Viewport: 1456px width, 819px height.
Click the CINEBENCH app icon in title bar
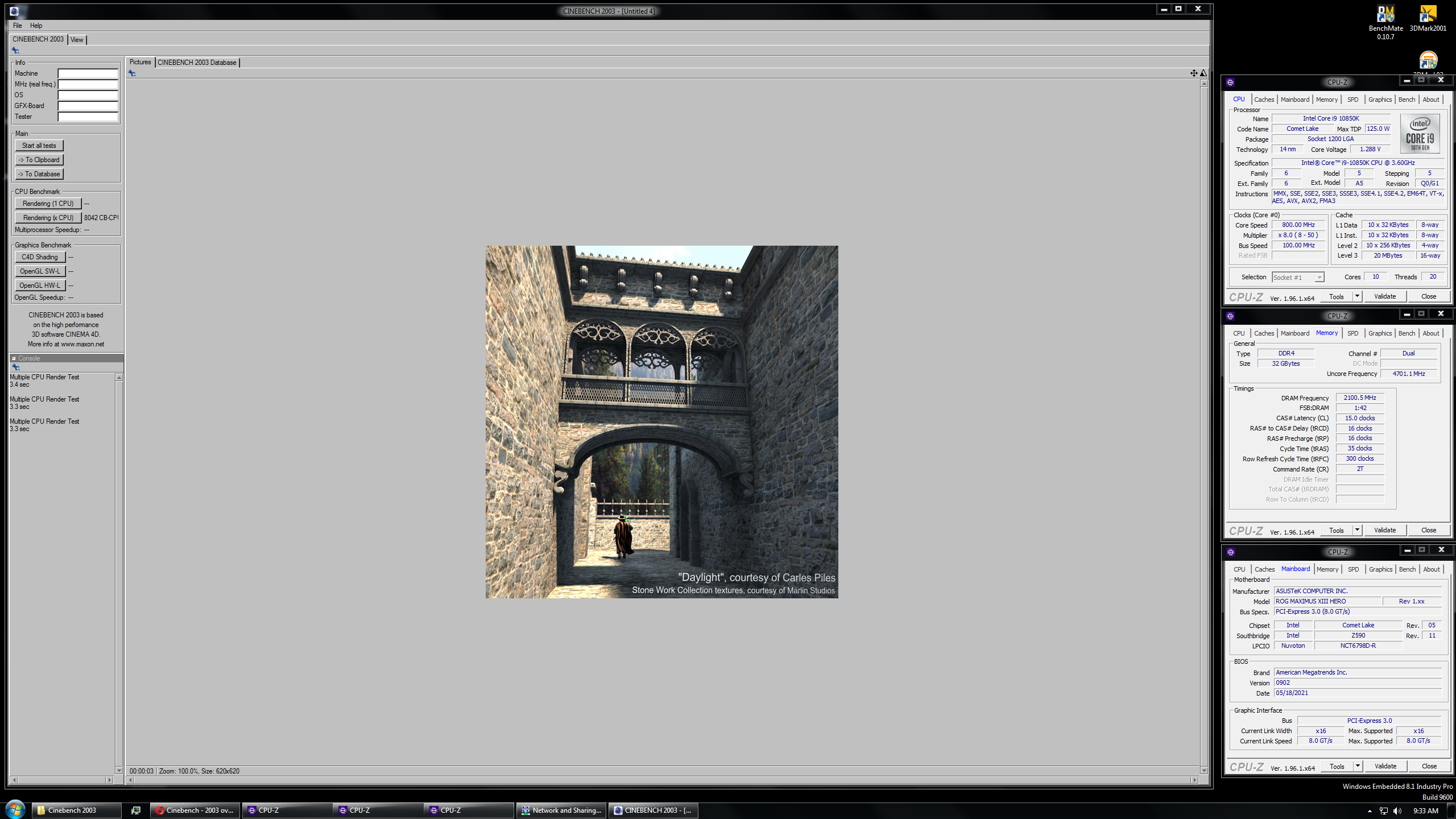(14, 11)
